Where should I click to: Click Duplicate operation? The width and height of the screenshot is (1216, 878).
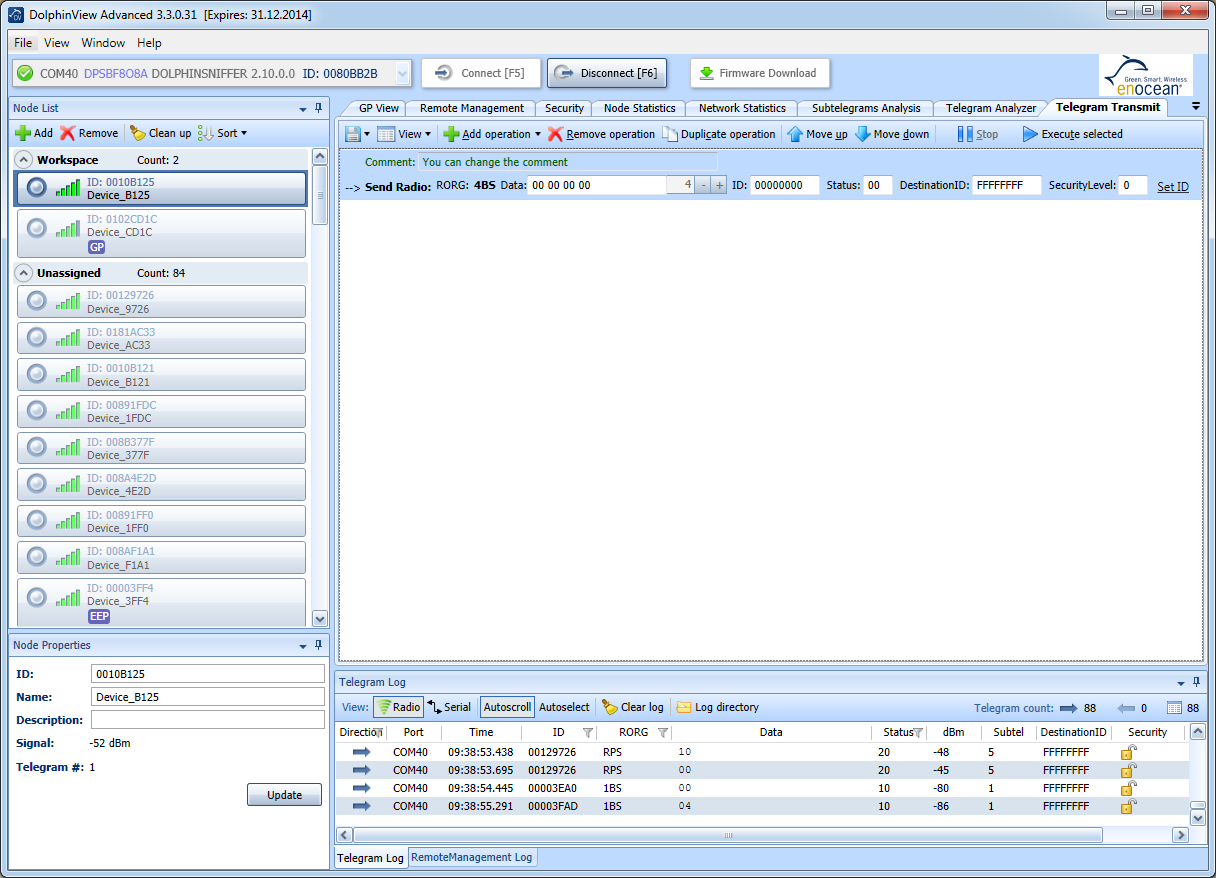719,134
